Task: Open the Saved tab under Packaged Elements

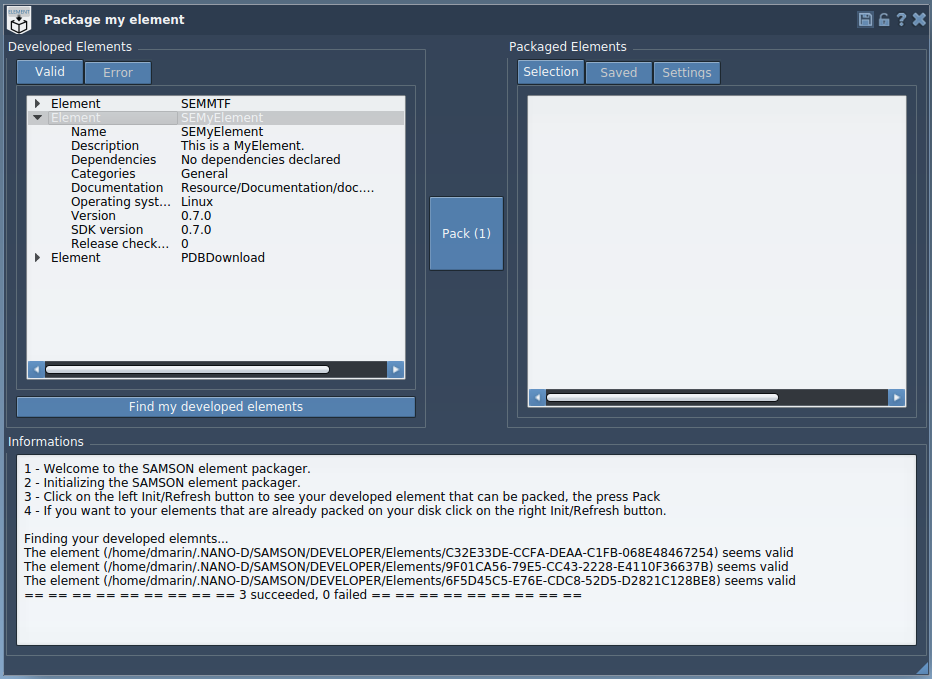Action: click(618, 72)
